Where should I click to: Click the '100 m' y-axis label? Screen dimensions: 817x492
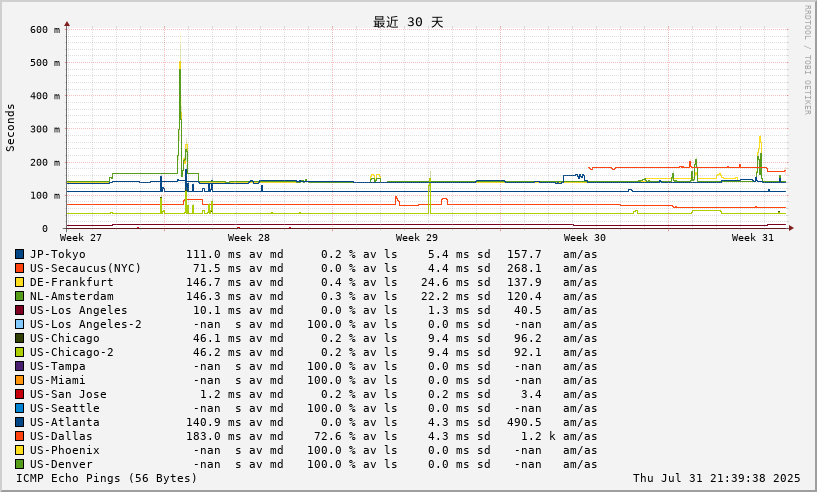pyautogui.click(x=45, y=196)
